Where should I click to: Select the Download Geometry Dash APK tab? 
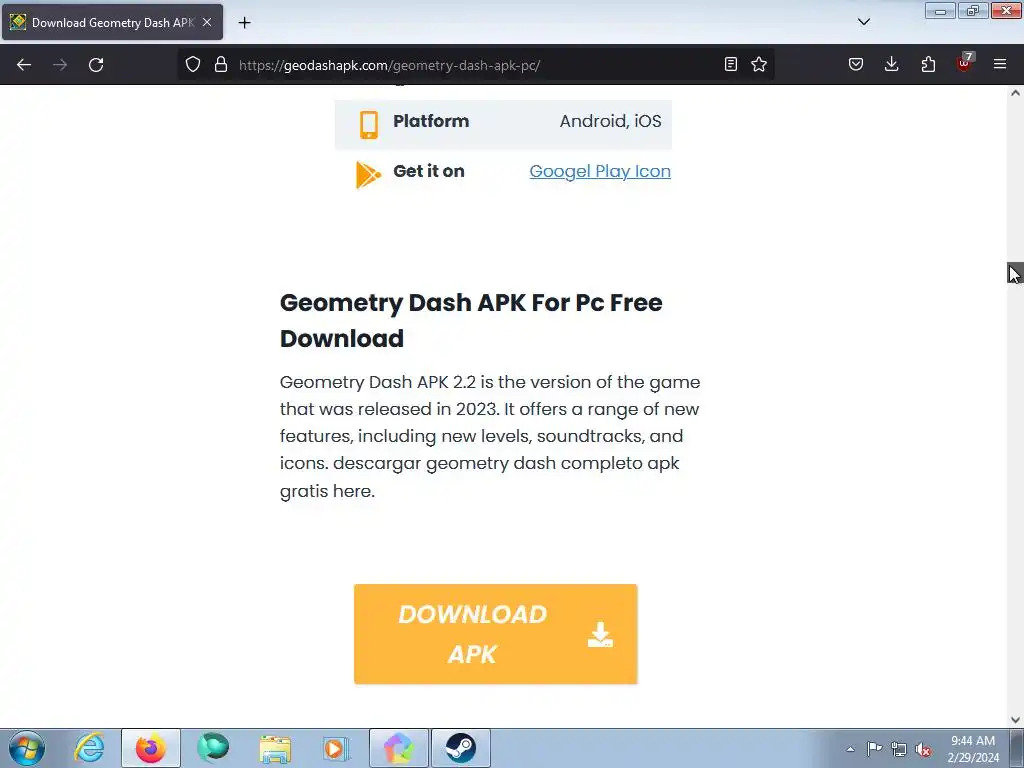pyautogui.click(x=112, y=23)
